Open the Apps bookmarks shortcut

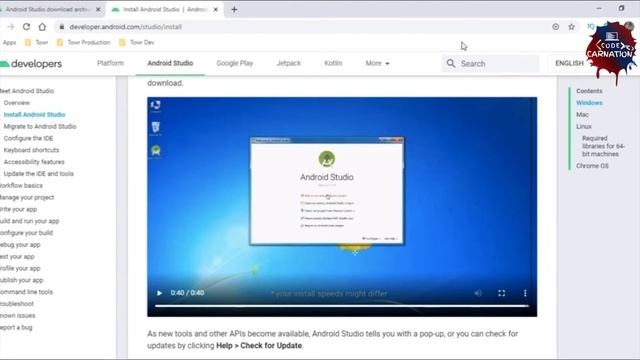coord(9,42)
